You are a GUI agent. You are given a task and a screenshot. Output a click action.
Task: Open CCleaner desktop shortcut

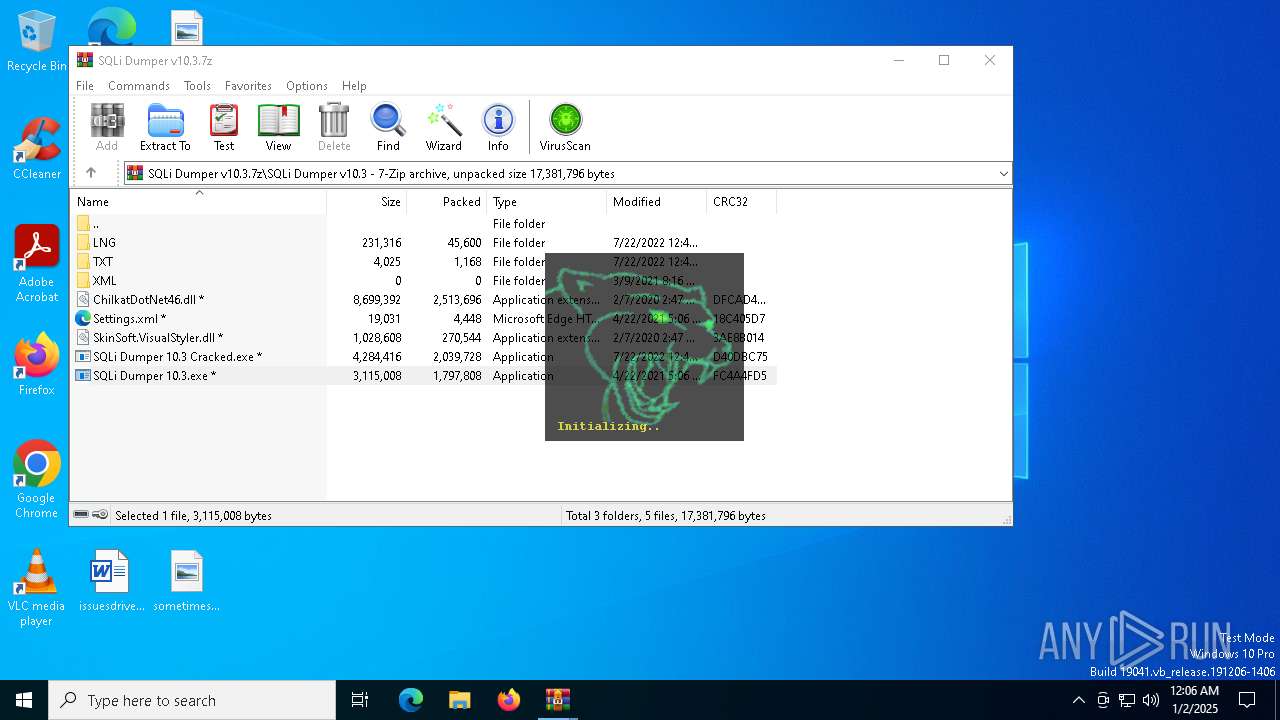coord(37,149)
